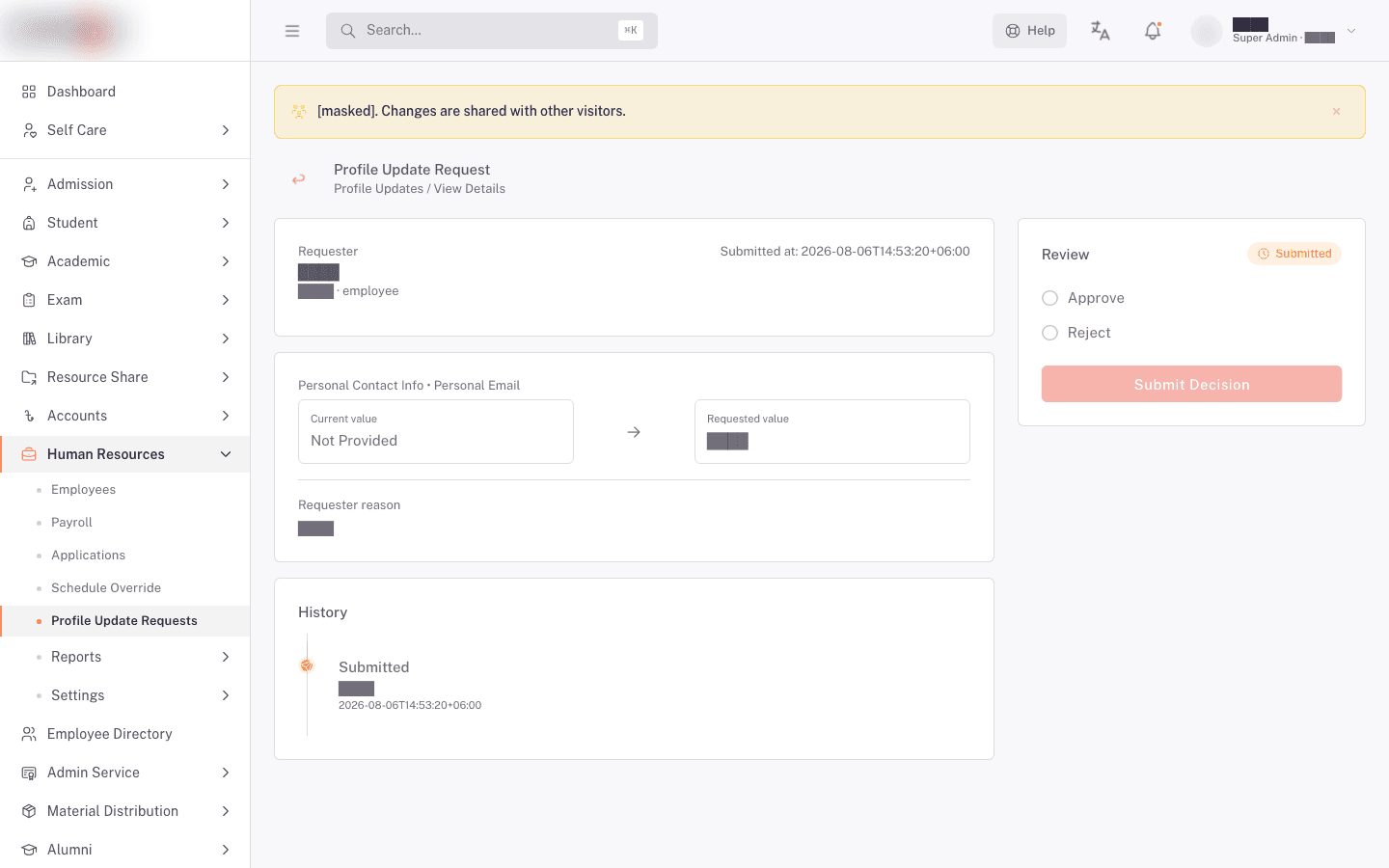Click the Academic graduation cap icon

pos(29,261)
